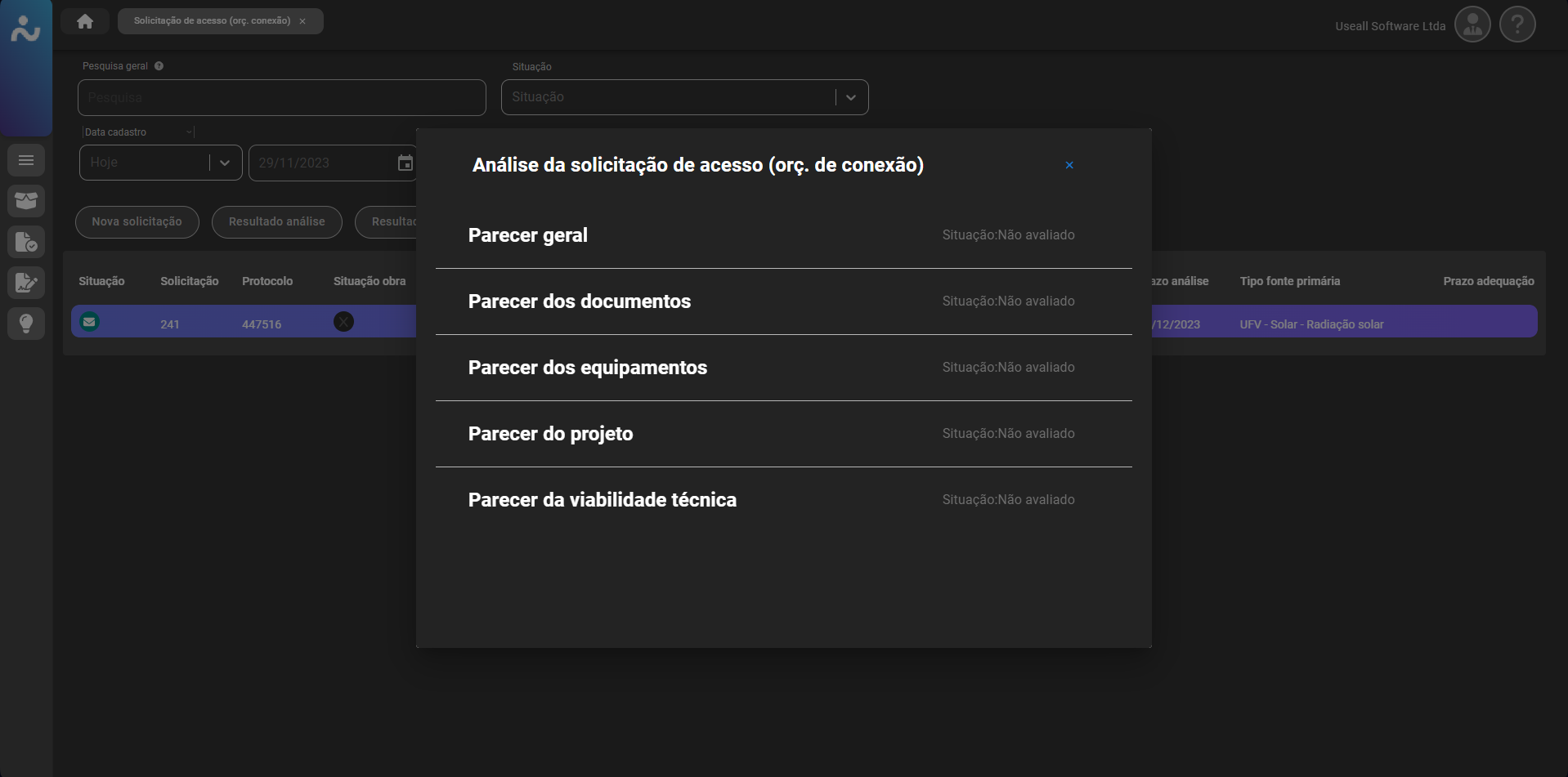1568x777 pixels.
Task: Open the hamburger menu in sidebar
Action: tap(26, 160)
